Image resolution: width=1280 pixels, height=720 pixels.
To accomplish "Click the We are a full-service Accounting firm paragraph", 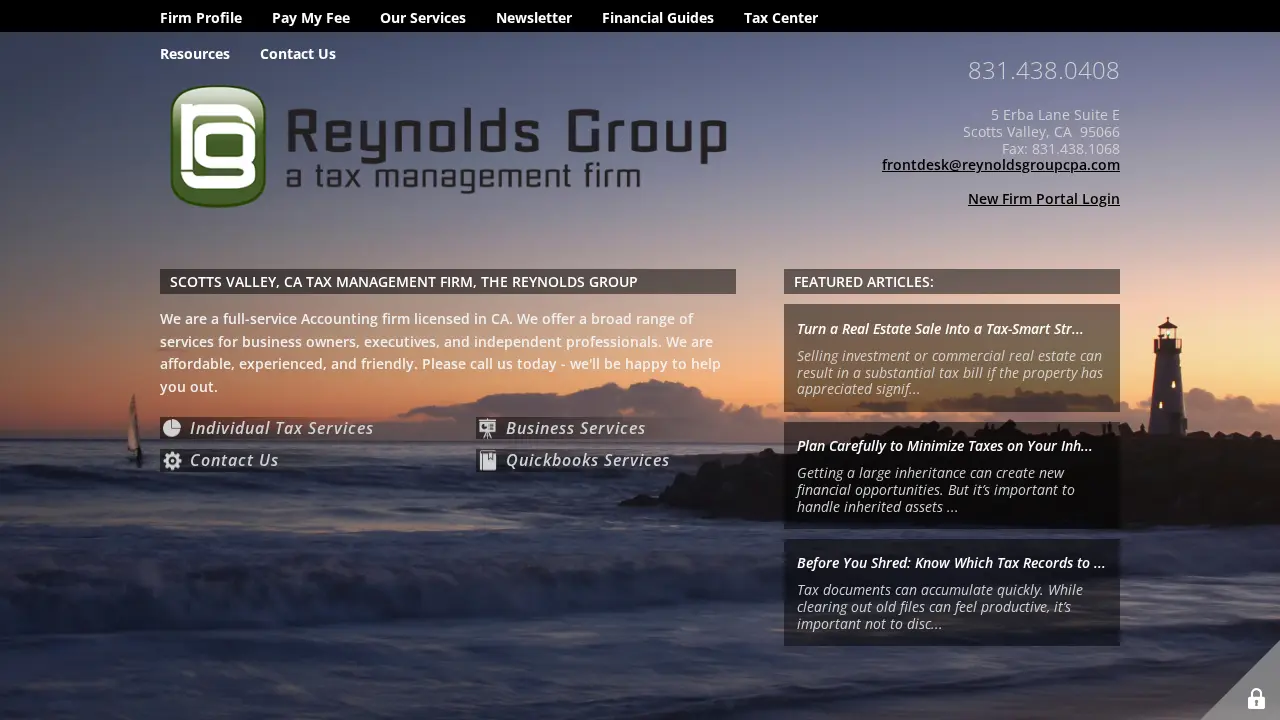I will point(441,353).
